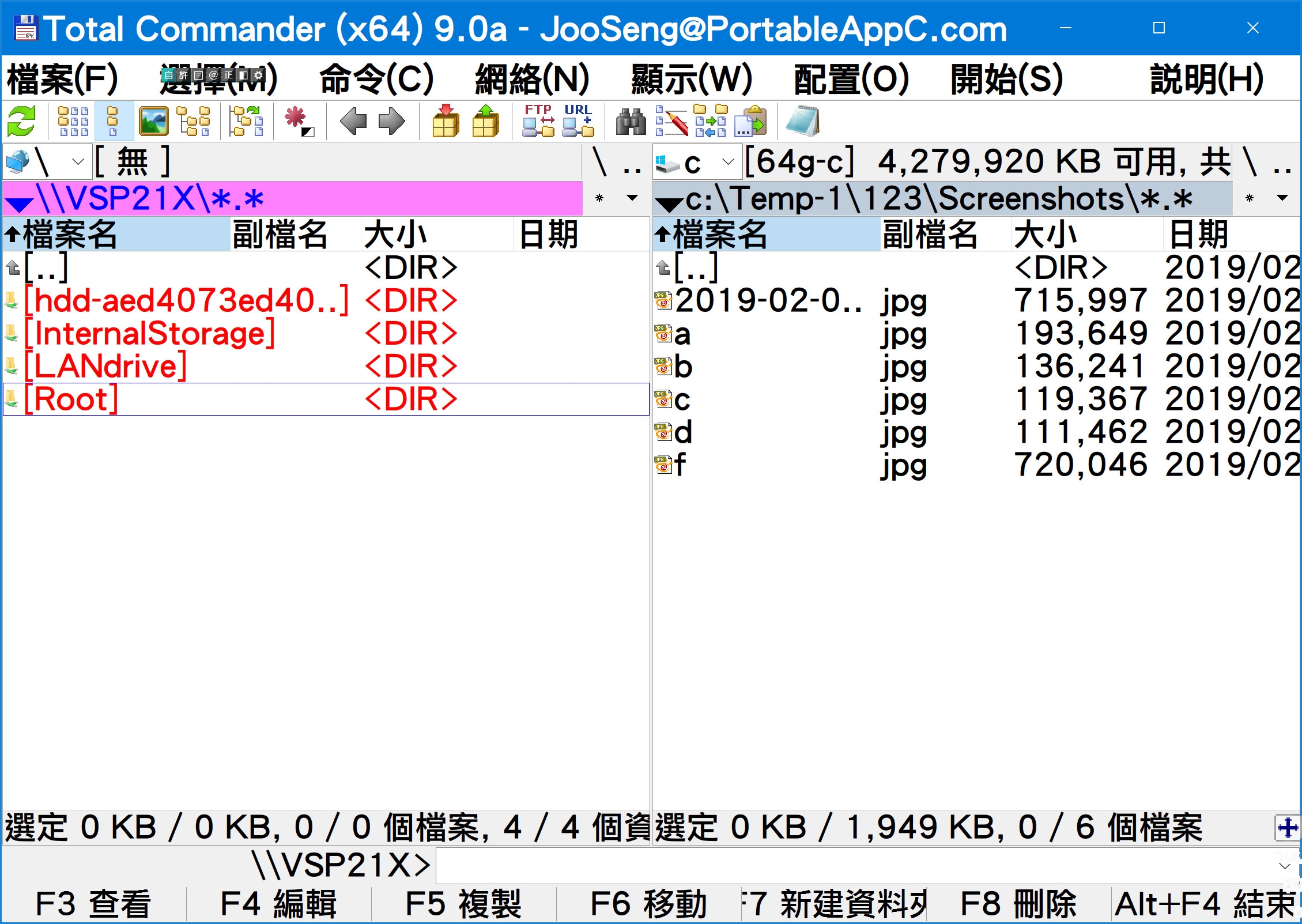The width and height of the screenshot is (1302, 924).
Task: Select the [hdd-aed4073ed40..] folder
Action: tap(326, 300)
